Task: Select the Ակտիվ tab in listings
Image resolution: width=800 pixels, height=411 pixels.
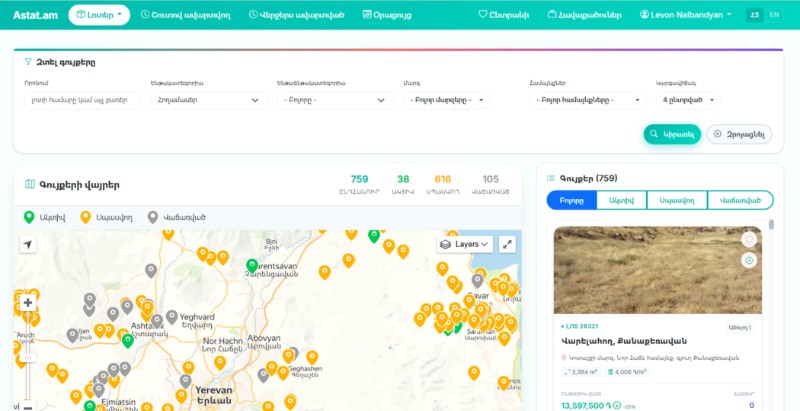Action: pos(621,200)
